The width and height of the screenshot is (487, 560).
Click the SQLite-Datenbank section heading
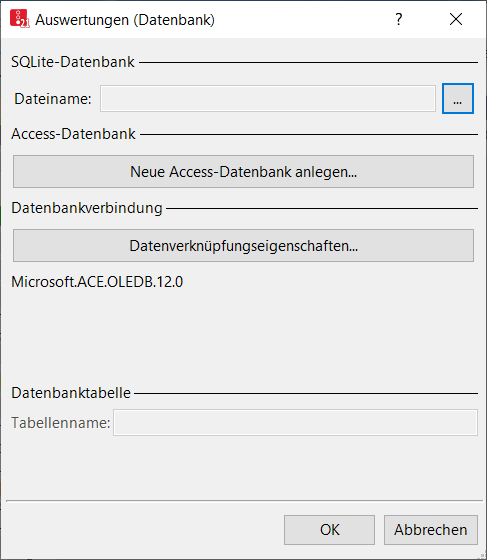(73, 62)
